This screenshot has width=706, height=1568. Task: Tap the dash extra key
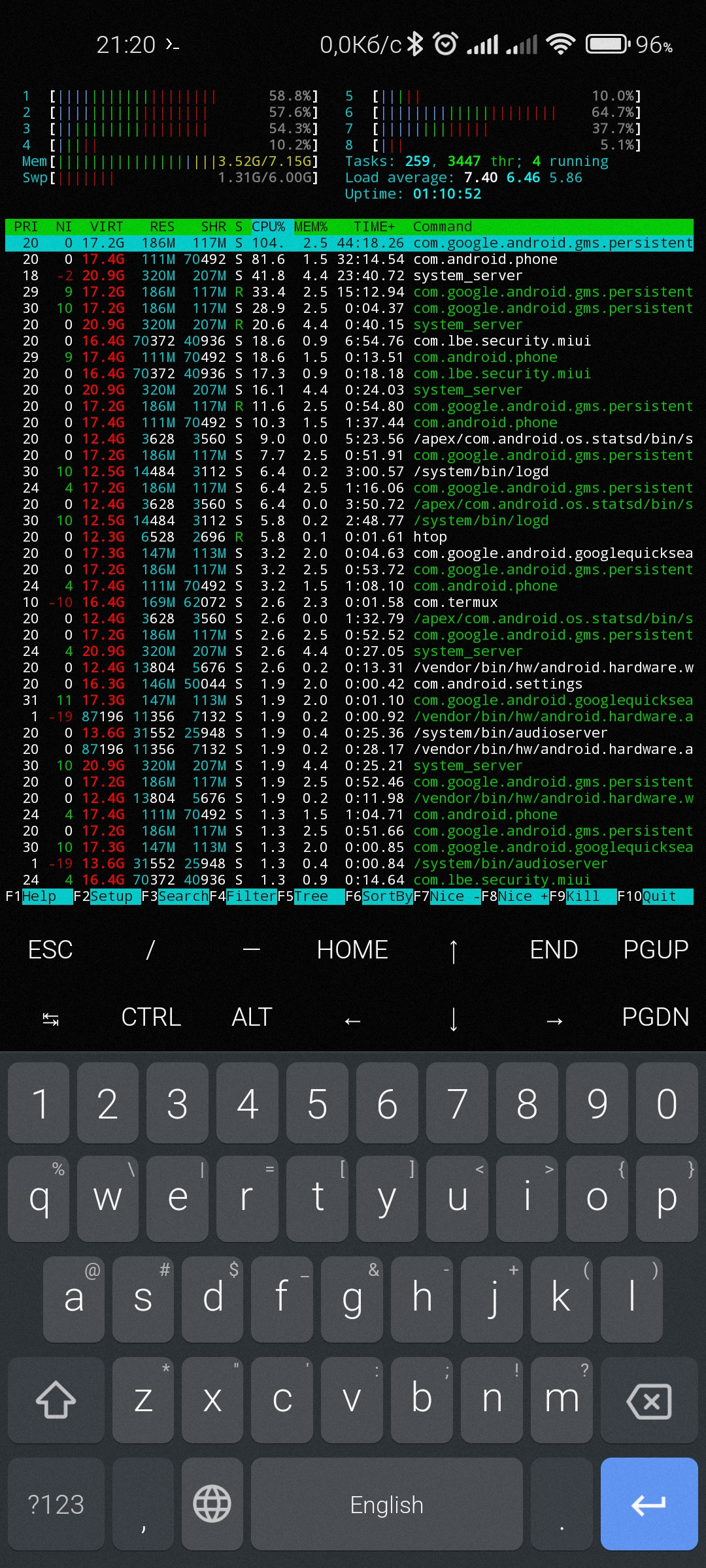pos(252,950)
